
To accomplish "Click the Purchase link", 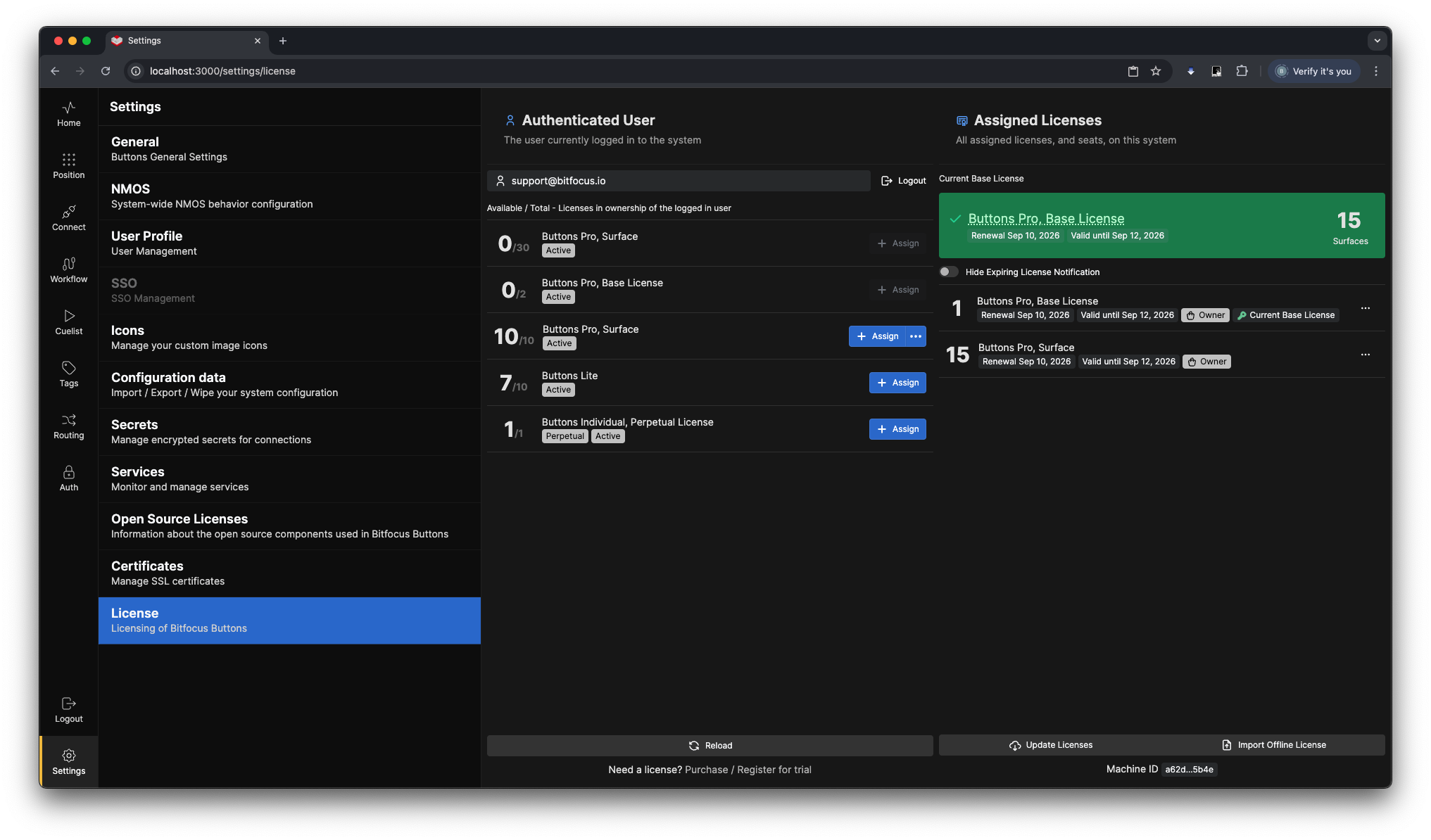I will tap(707, 770).
